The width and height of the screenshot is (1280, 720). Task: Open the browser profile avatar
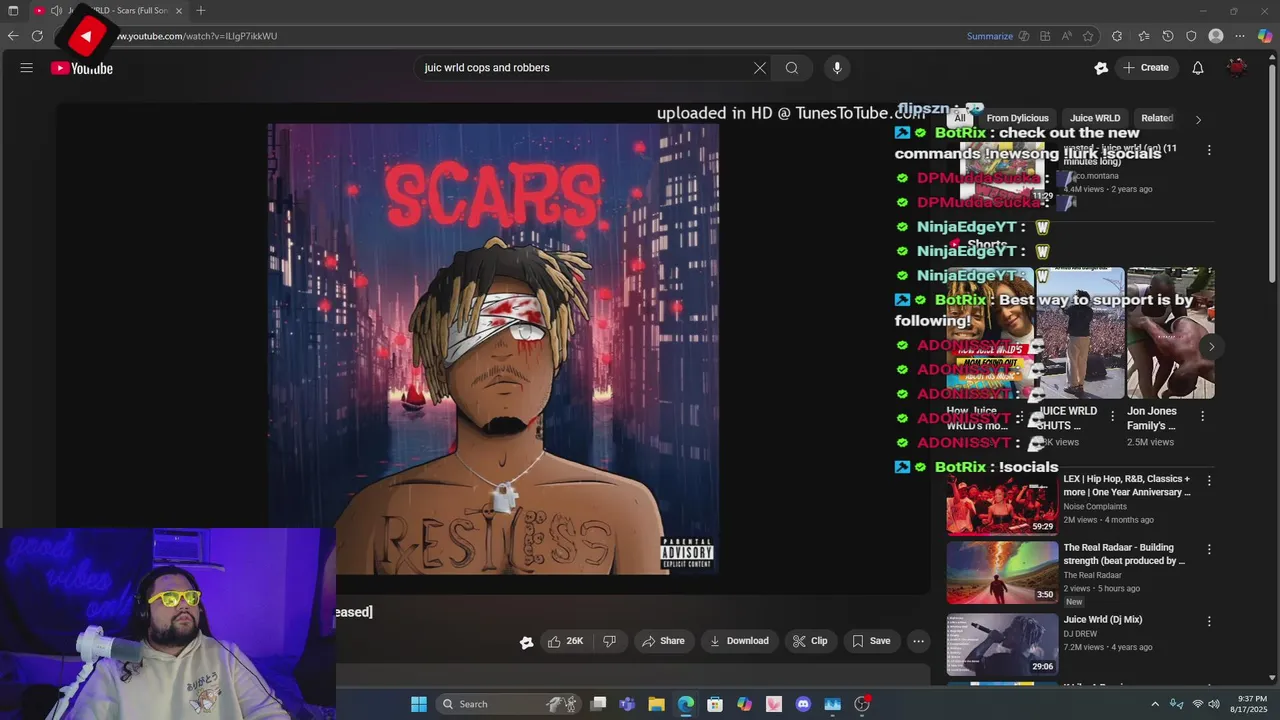point(1216,36)
